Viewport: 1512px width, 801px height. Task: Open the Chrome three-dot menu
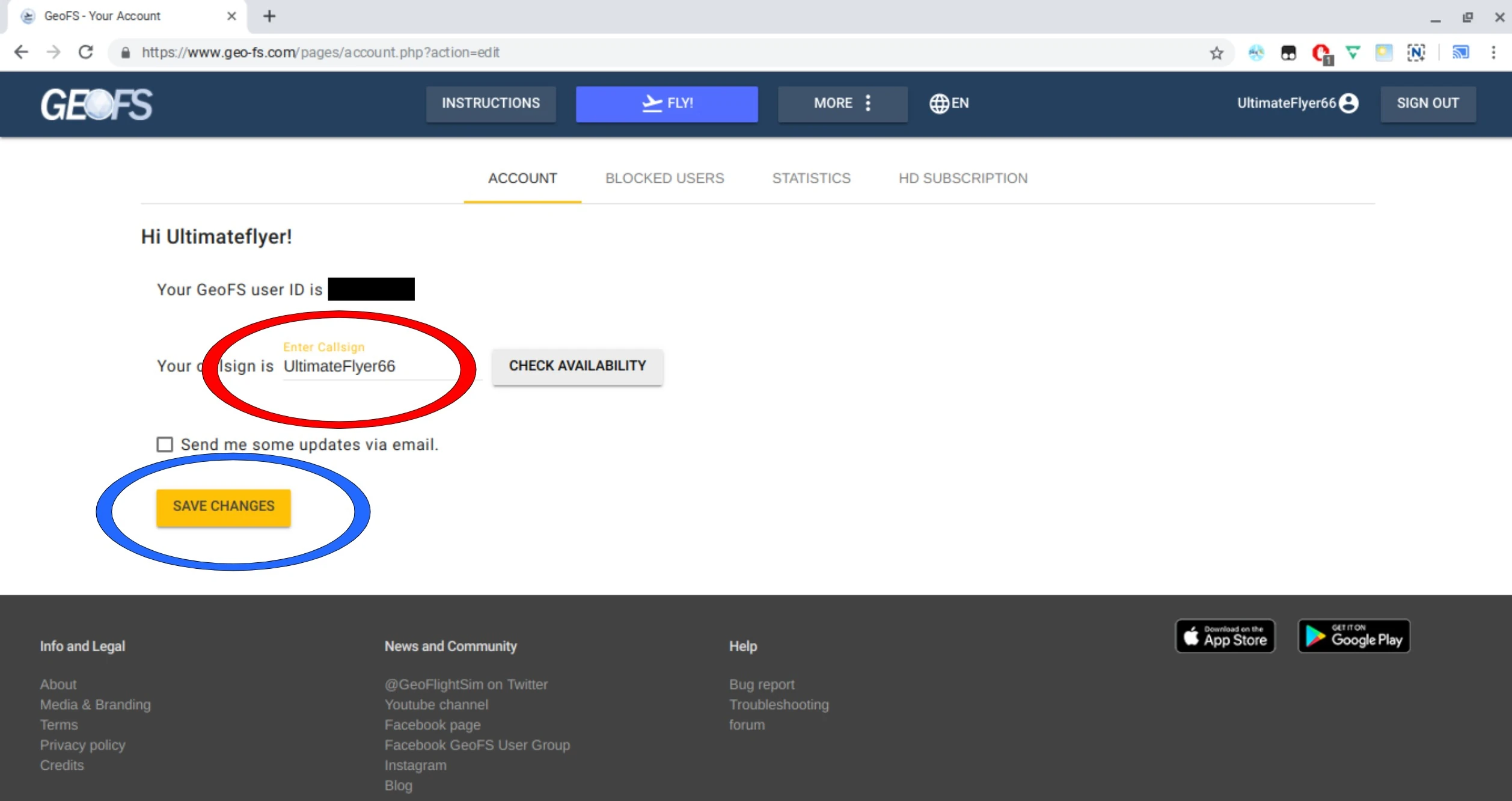(1493, 53)
